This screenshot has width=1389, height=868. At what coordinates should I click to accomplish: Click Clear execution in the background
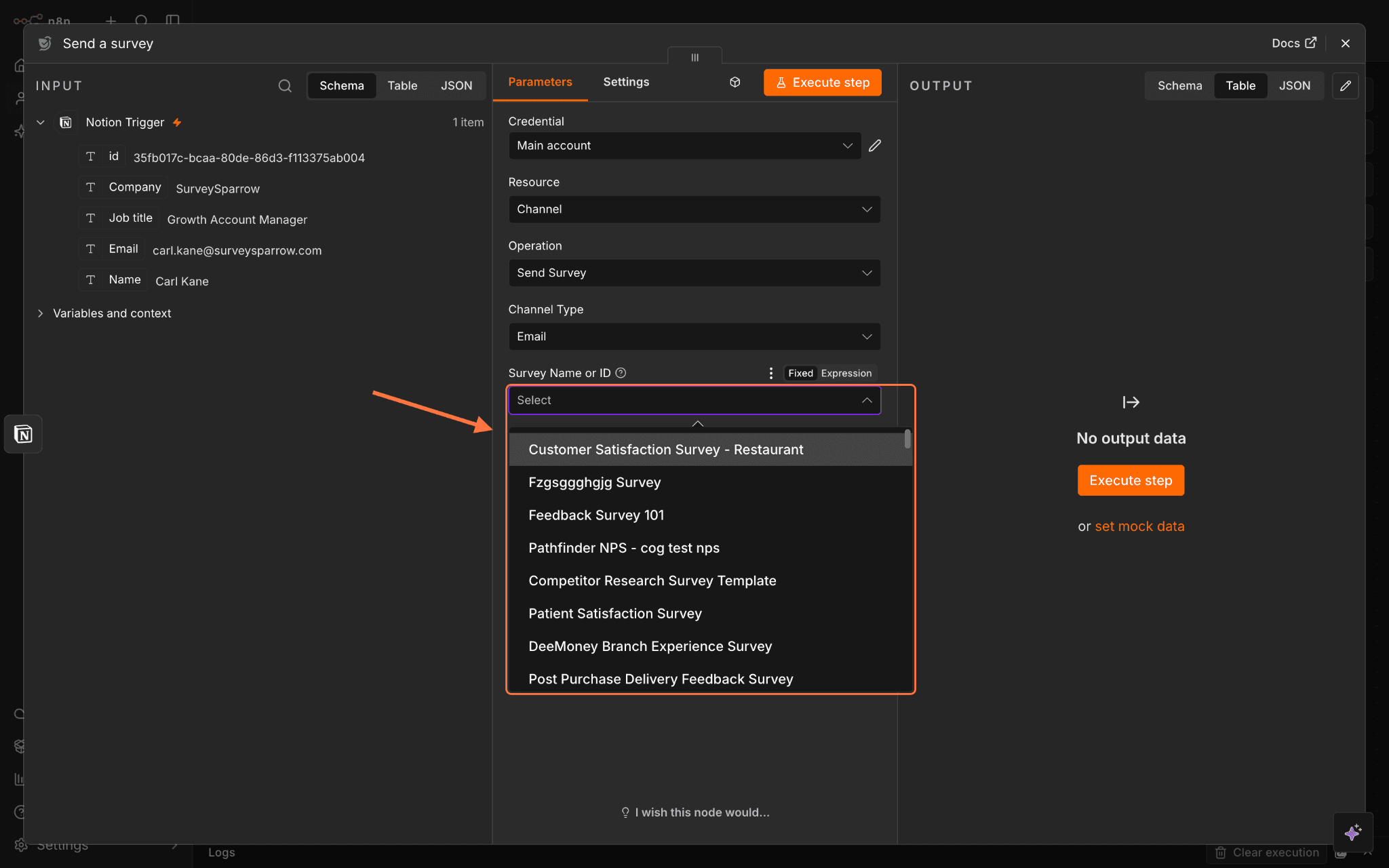[1267, 852]
